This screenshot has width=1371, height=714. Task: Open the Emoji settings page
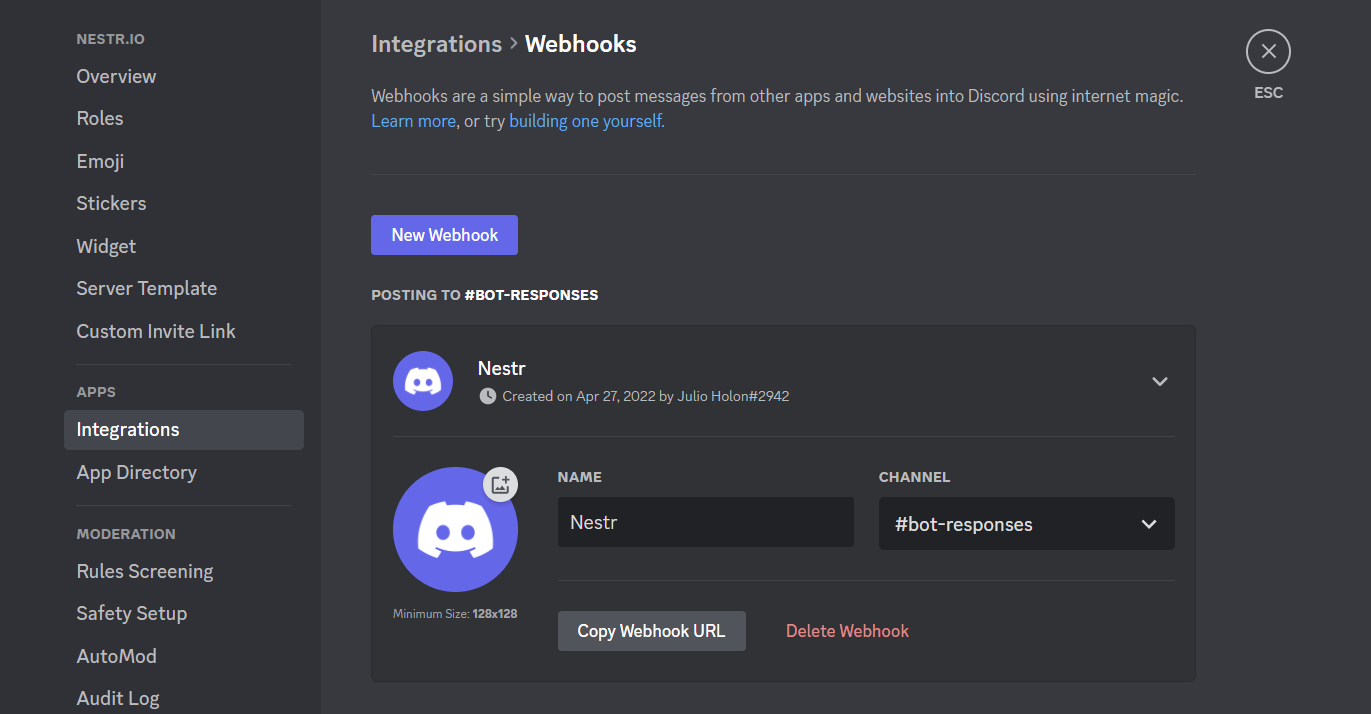[100, 161]
